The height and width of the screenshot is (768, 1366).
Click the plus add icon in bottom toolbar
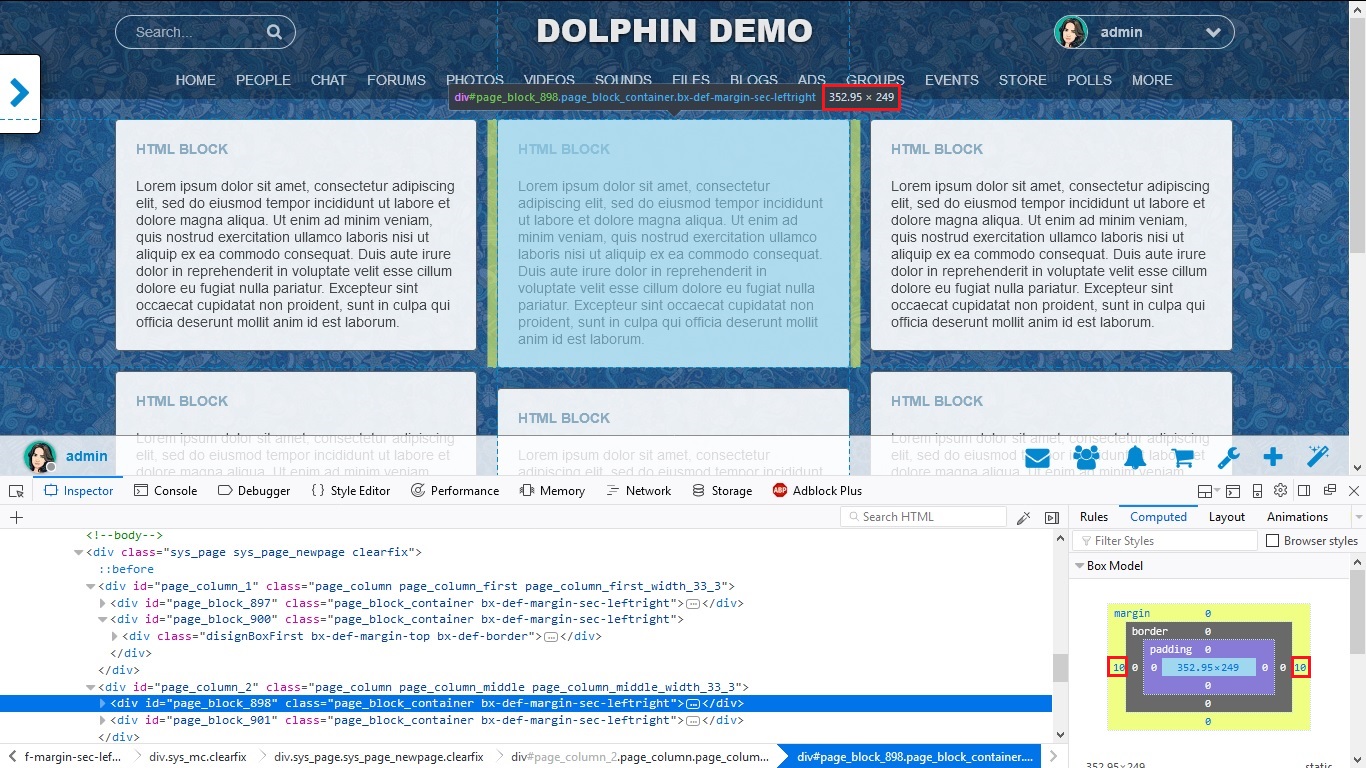click(x=1273, y=458)
